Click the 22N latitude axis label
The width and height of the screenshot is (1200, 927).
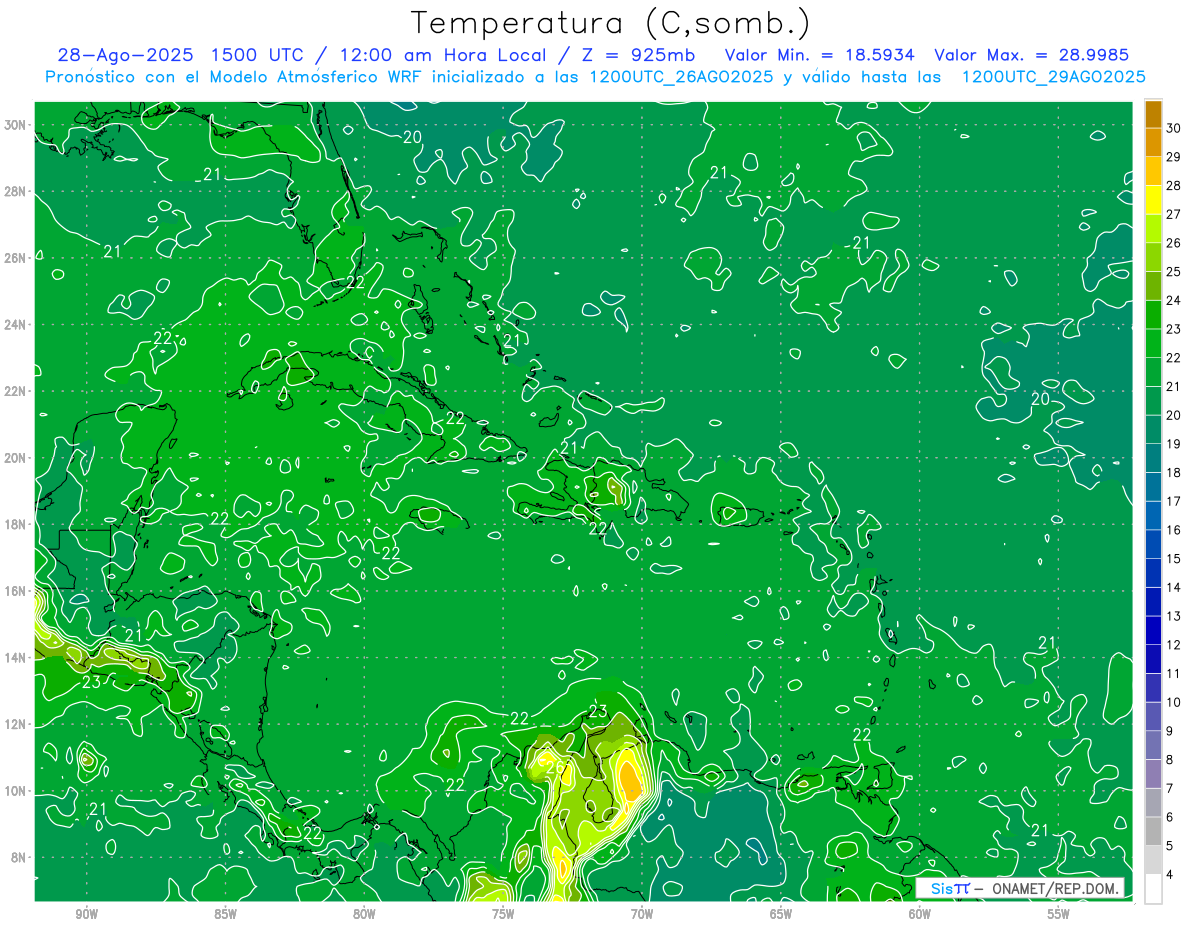[x=15, y=391]
